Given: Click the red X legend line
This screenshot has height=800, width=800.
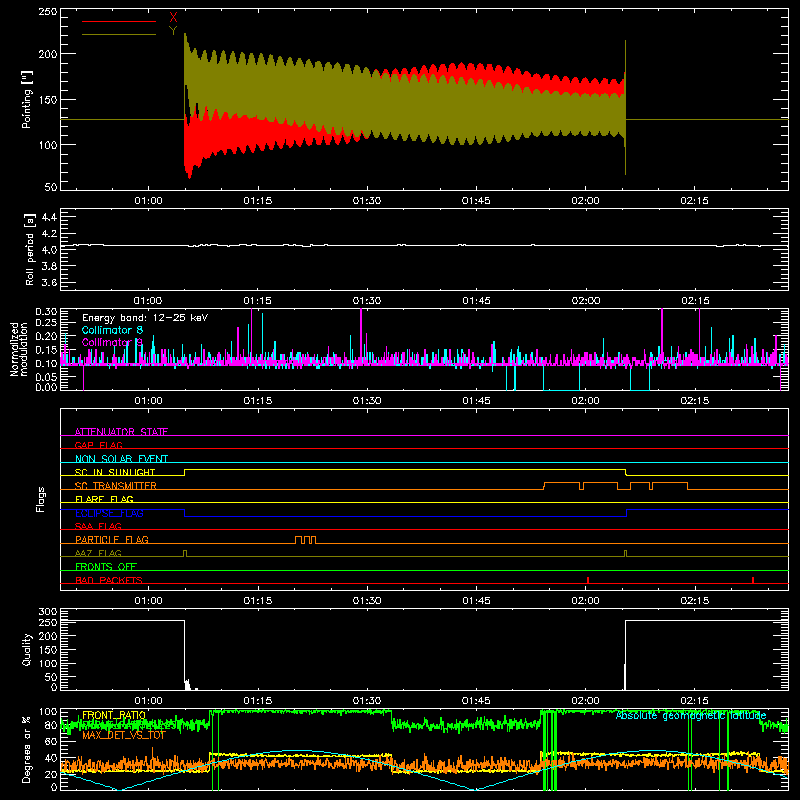Looking at the screenshot, I should coord(119,21).
